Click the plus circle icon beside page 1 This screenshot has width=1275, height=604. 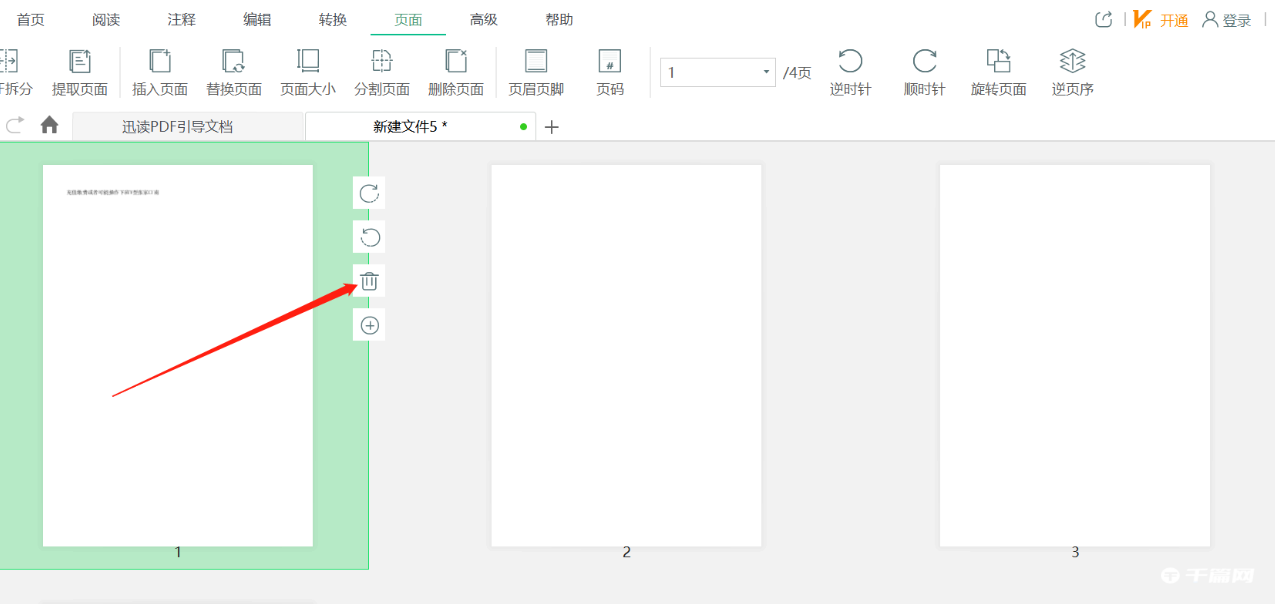coord(369,325)
